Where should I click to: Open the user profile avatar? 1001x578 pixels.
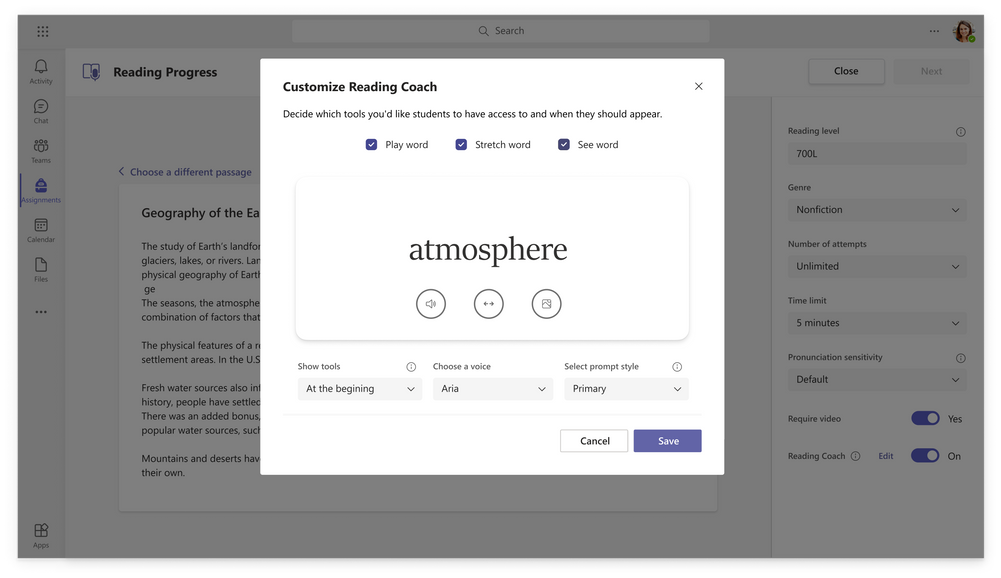click(963, 31)
